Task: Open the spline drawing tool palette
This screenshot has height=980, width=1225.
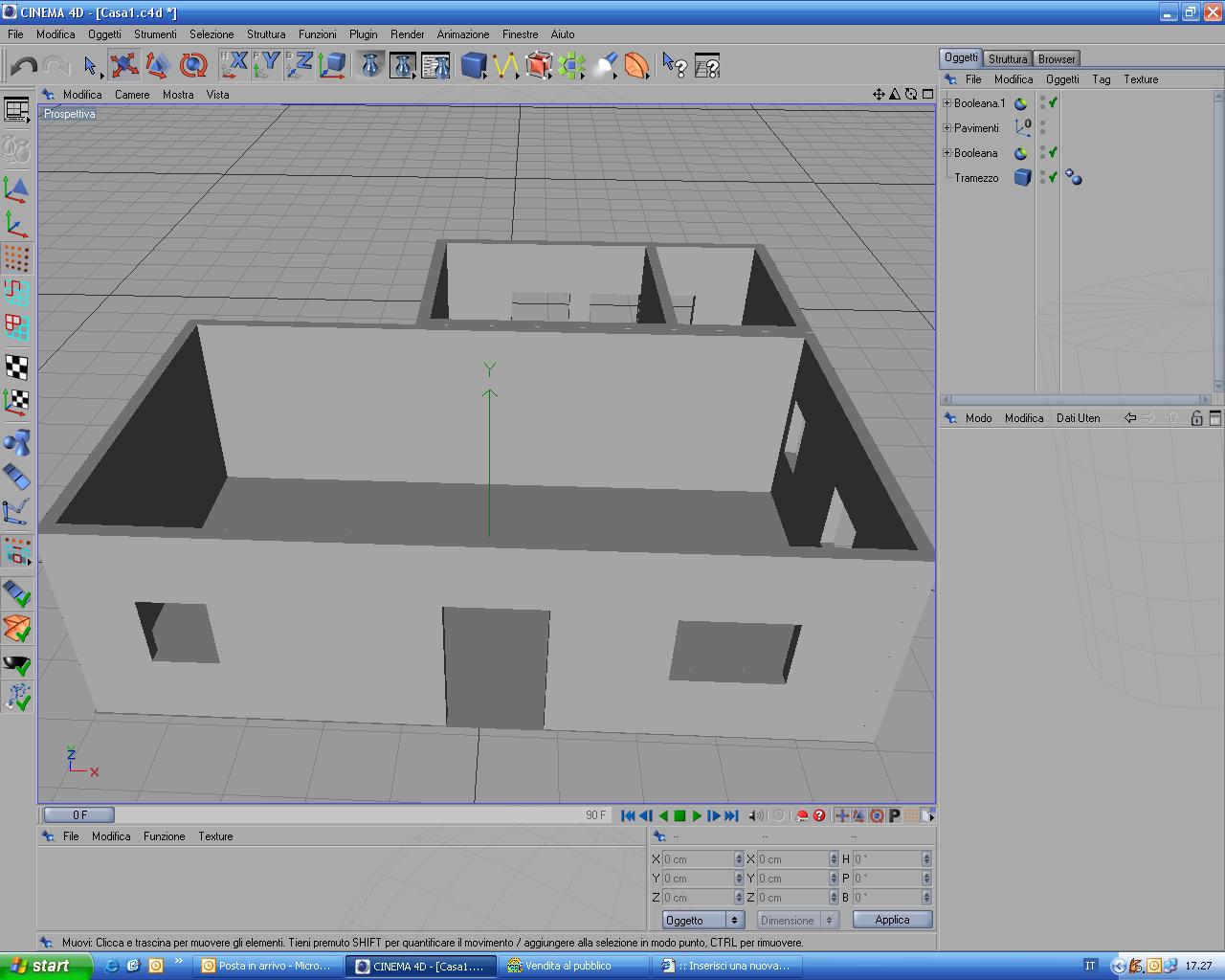Action: (506, 65)
